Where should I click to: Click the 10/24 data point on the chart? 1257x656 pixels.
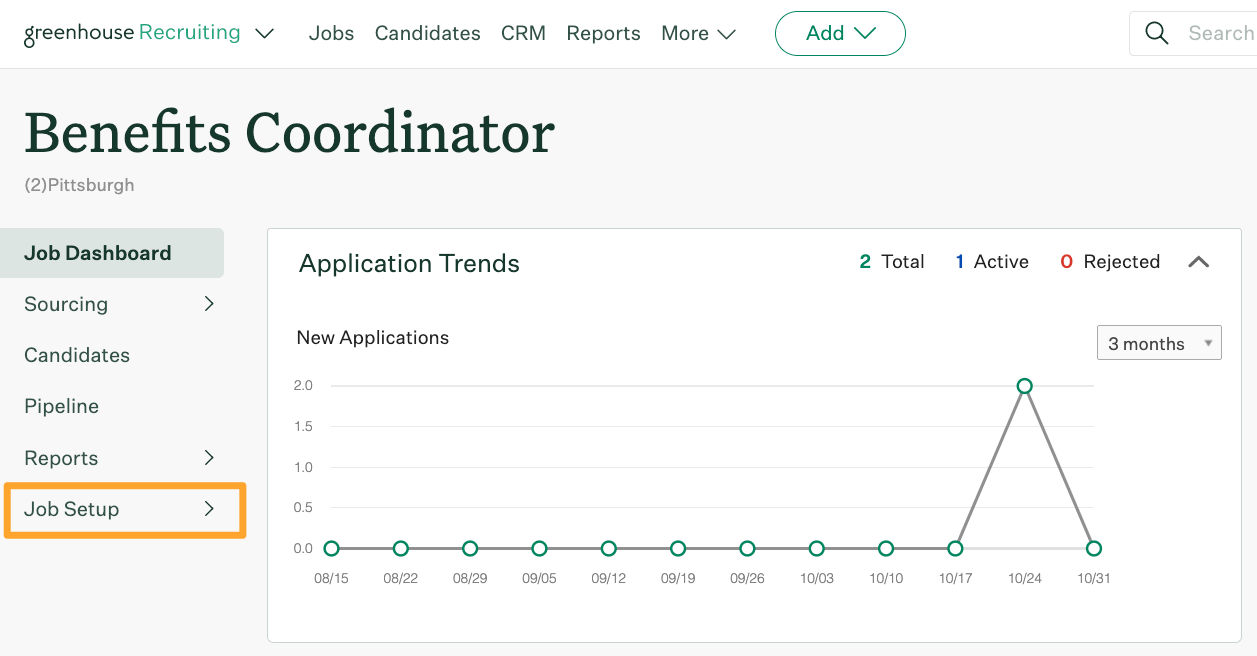[x=1024, y=385]
